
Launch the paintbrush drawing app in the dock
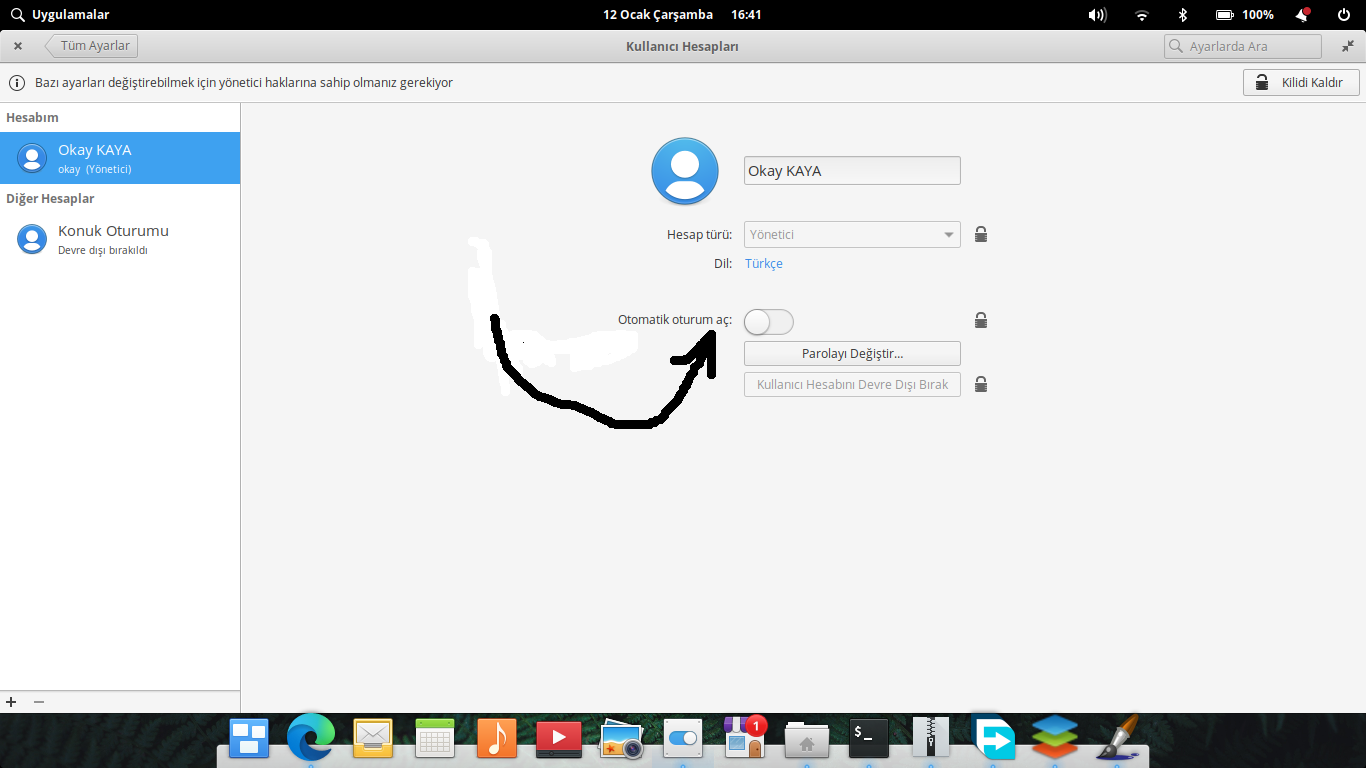click(1117, 739)
